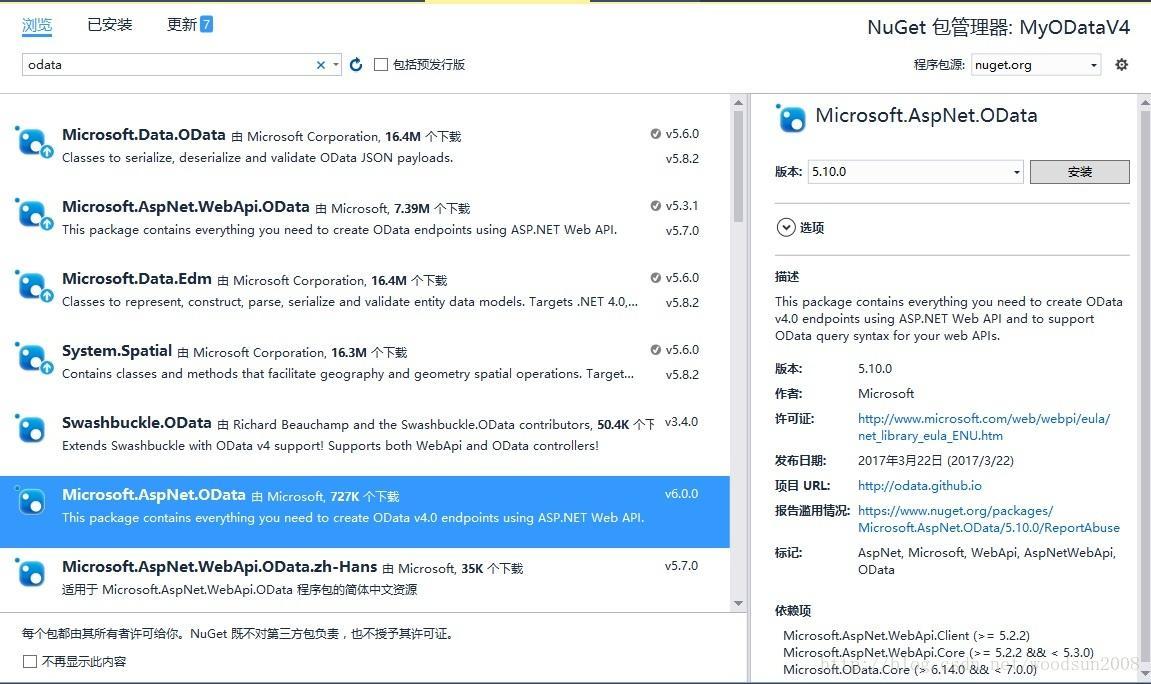The image size is (1151, 684).
Task: Select Microsoft.AspNet.WebApi.OData package title
Action: 186,207
